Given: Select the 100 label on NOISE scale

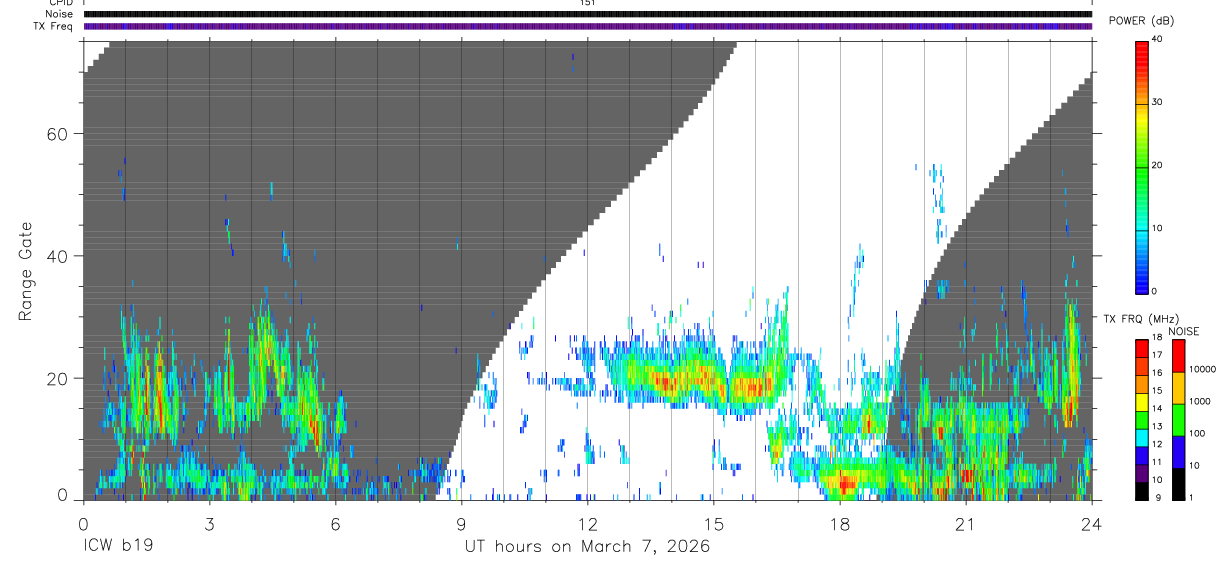Looking at the screenshot, I should [x=1195, y=433].
